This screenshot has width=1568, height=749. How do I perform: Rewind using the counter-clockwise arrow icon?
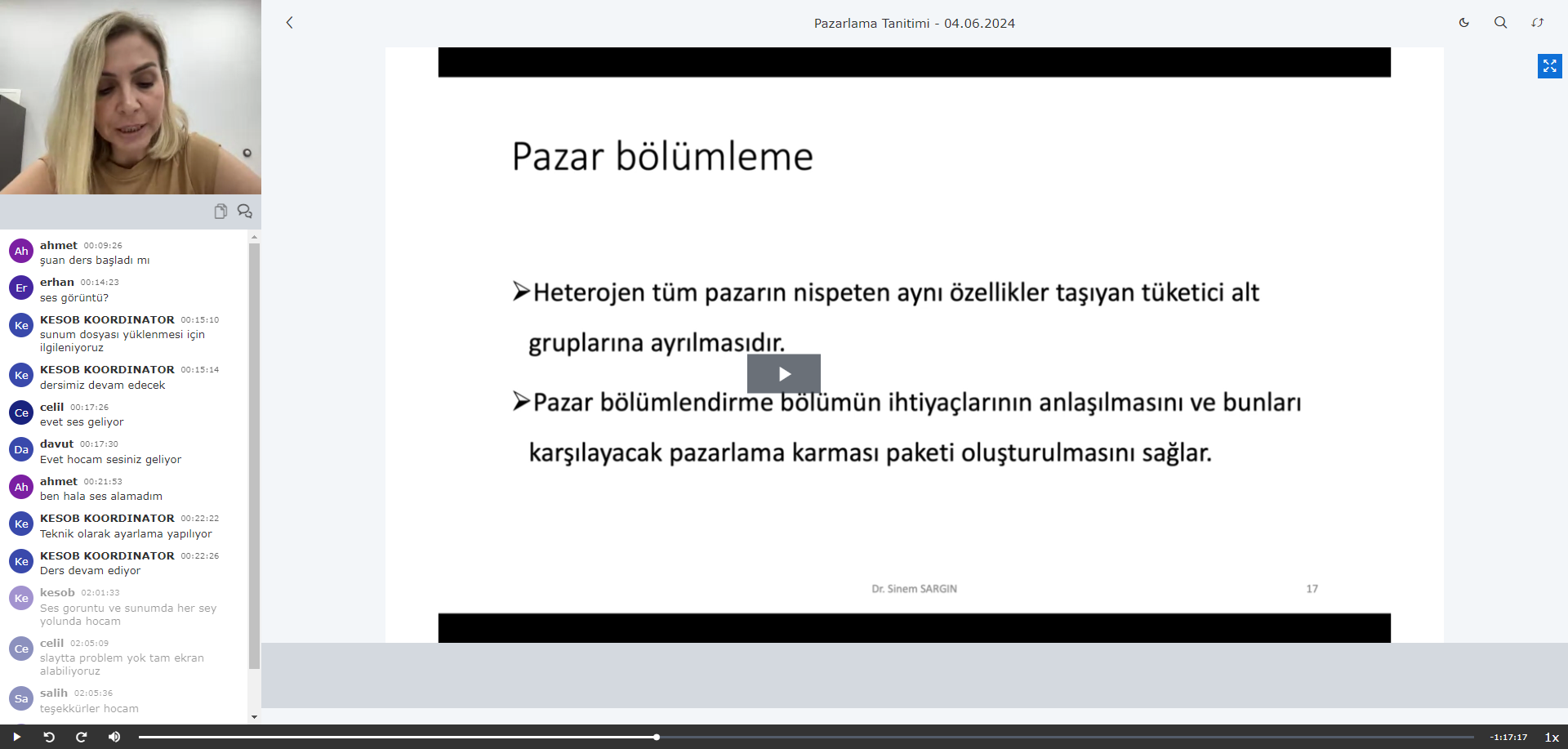point(49,737)
